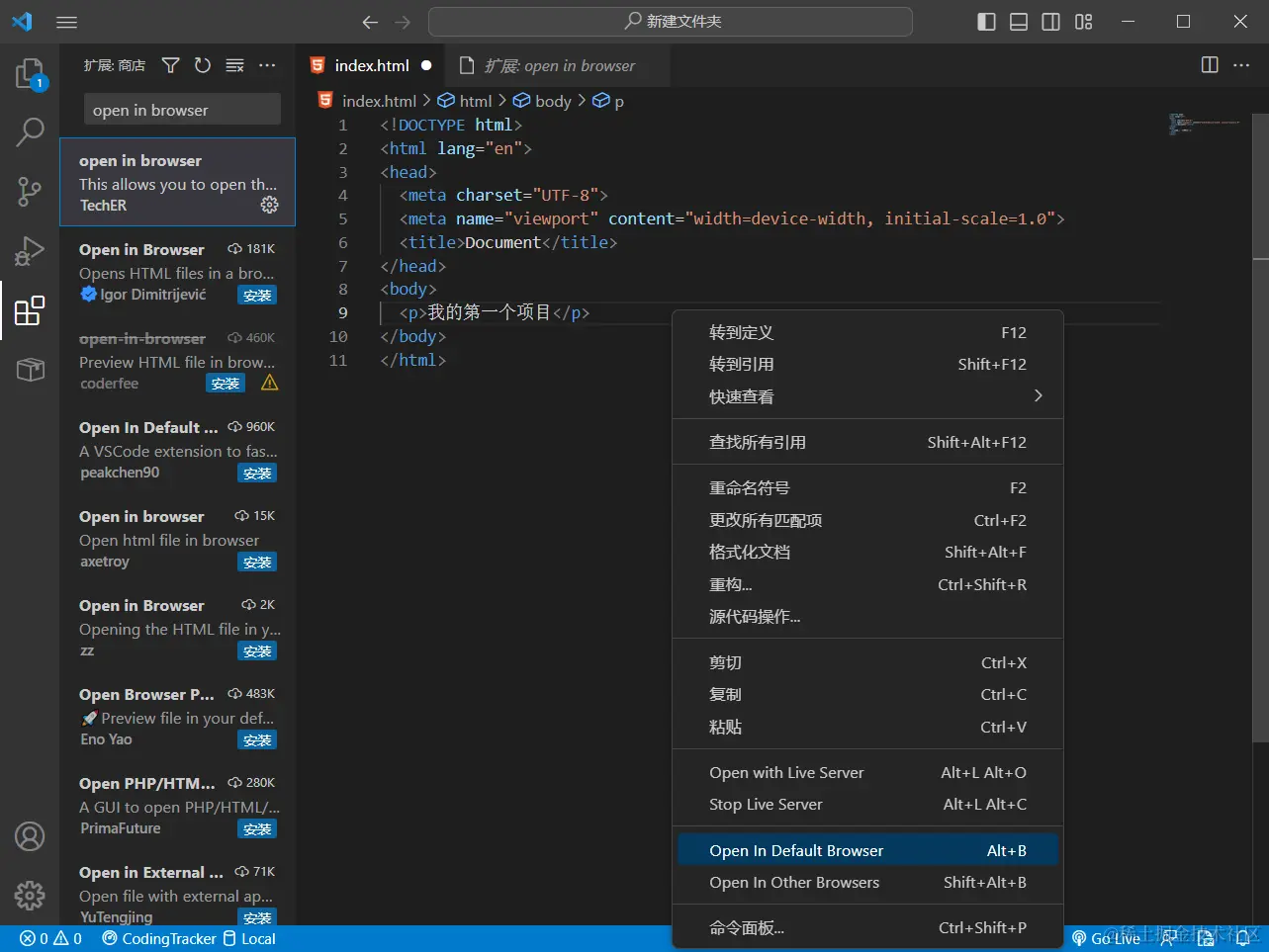
Task: Select 复制 in context menu
Action: [x=867, y=694]
